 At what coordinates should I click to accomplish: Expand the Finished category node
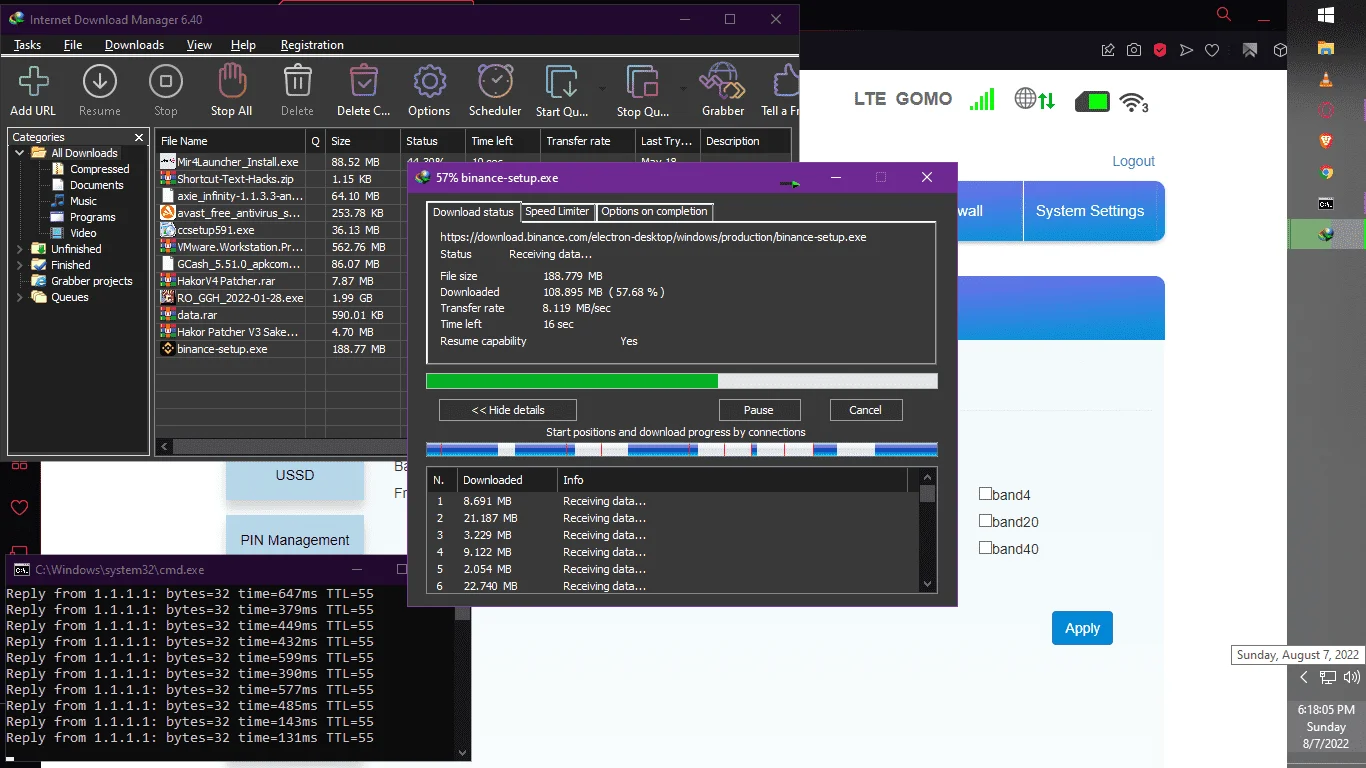[x=20, y=265]
